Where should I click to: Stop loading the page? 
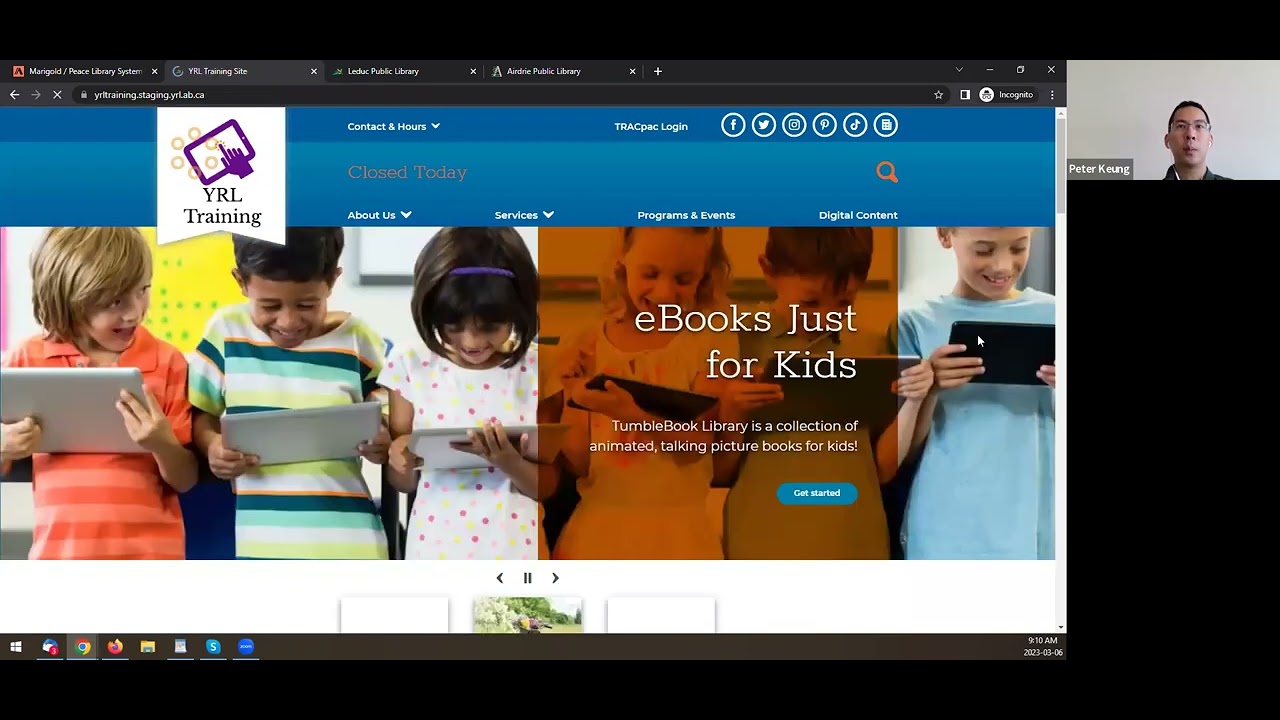[57, 95]
